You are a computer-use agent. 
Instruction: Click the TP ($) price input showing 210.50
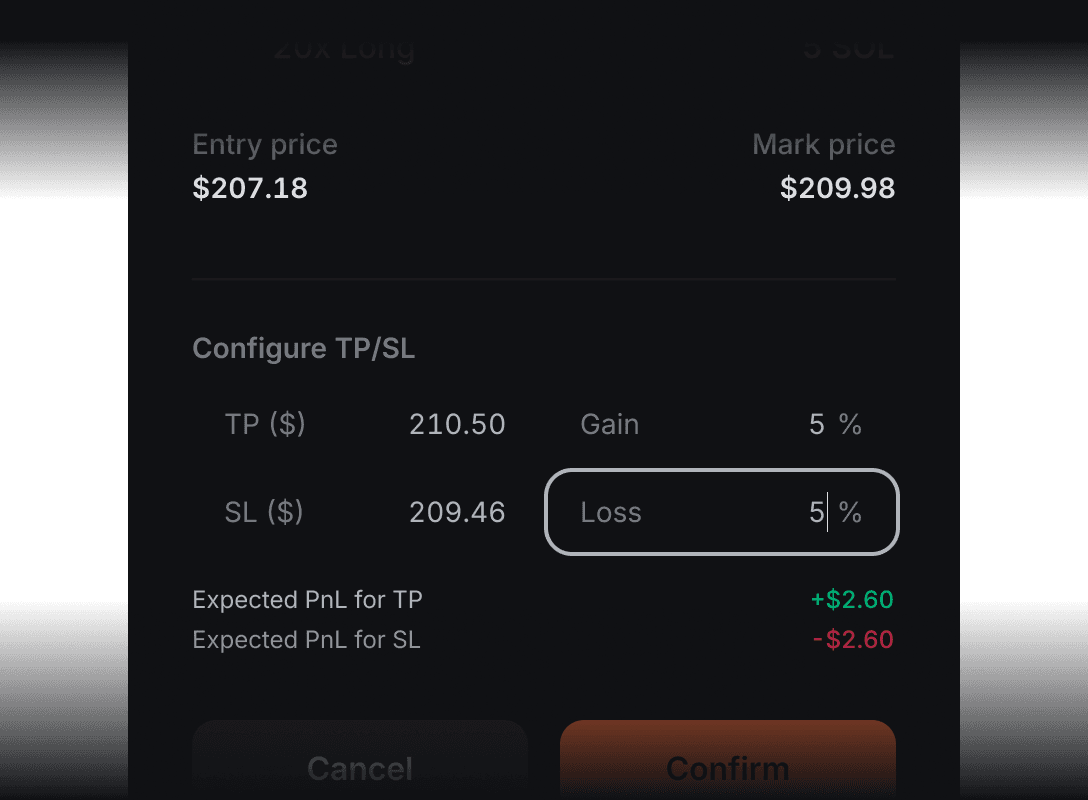[457, 425]
